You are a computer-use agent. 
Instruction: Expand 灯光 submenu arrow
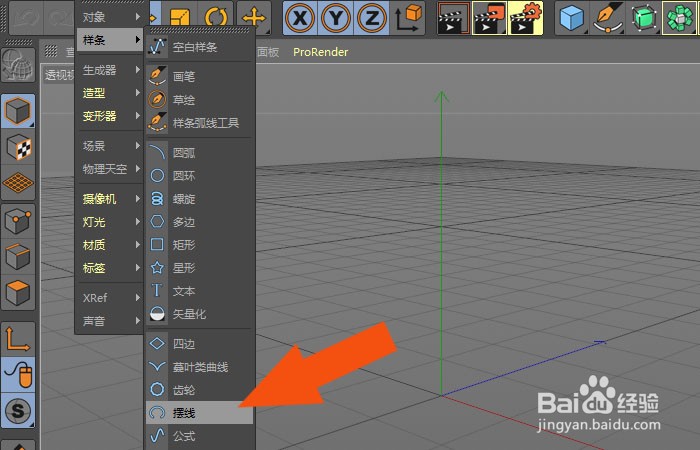pos(138,222)
